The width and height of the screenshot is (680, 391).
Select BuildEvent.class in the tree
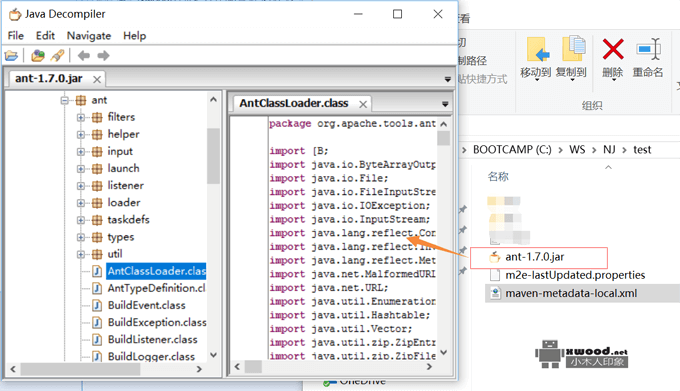[x=147, y=306]
